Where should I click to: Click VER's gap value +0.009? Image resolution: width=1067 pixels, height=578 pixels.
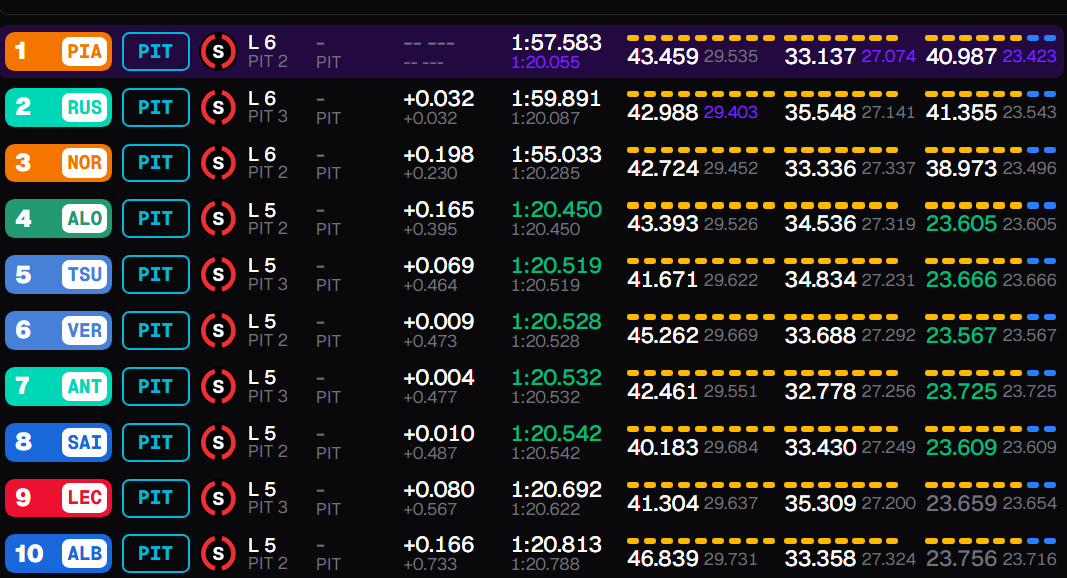click(x=439, y=321)
